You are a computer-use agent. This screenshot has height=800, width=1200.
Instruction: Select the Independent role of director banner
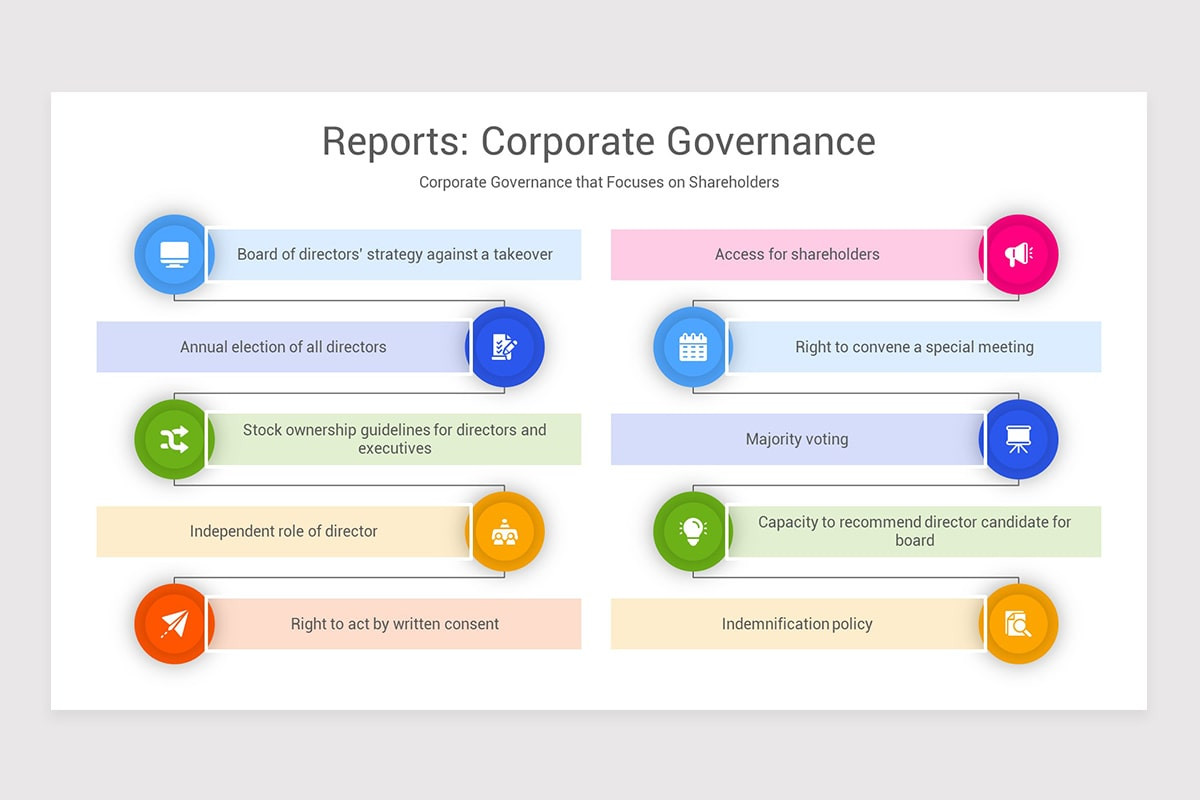(285, 531)
